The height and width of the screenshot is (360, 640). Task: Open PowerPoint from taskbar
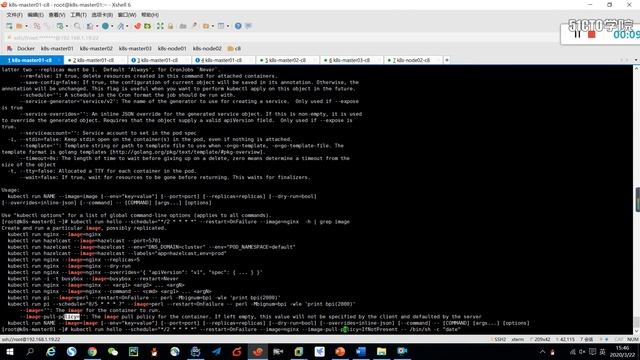(340, 351)
